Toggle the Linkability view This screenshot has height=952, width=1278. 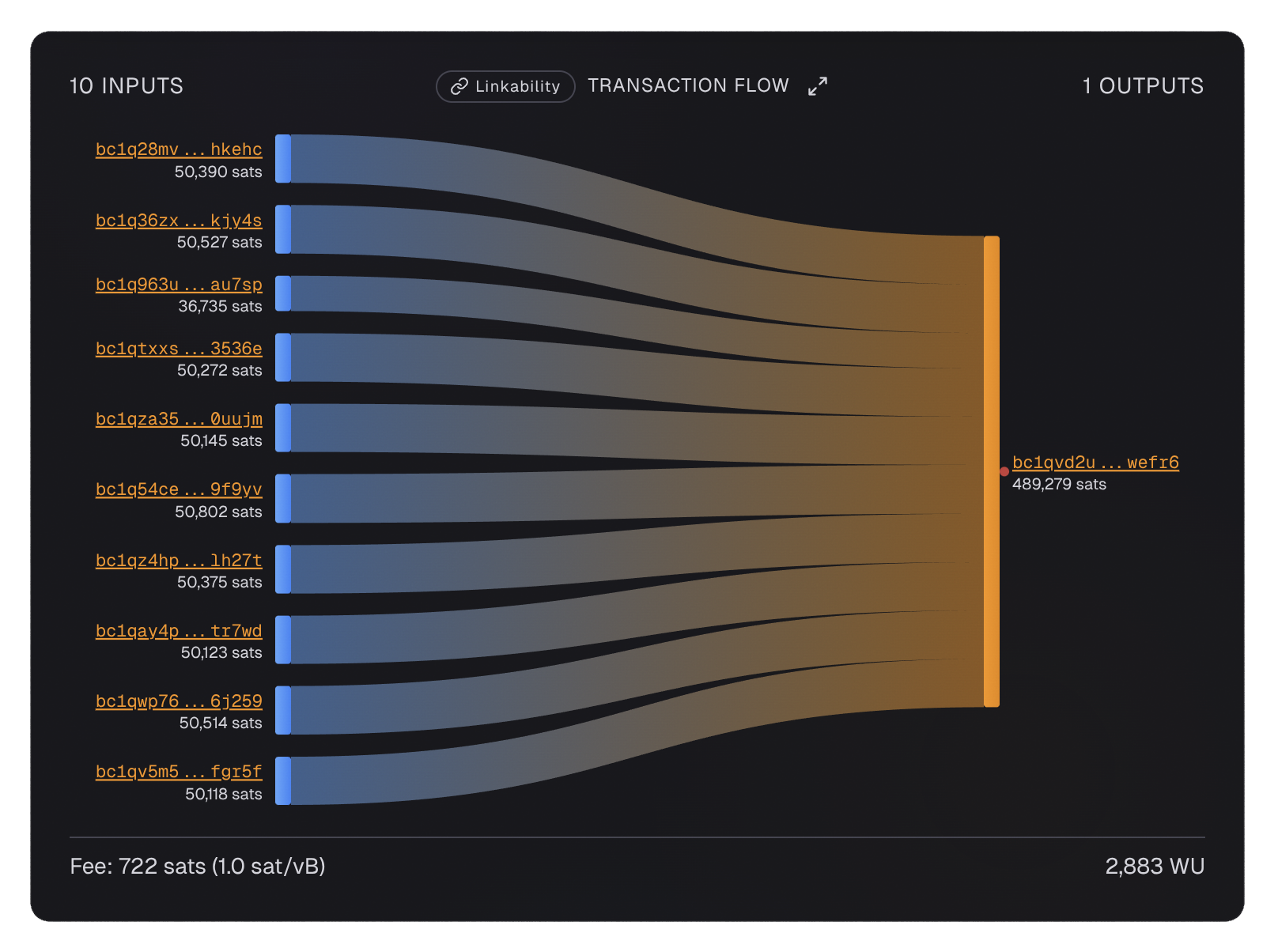click(x=505, y=87)
